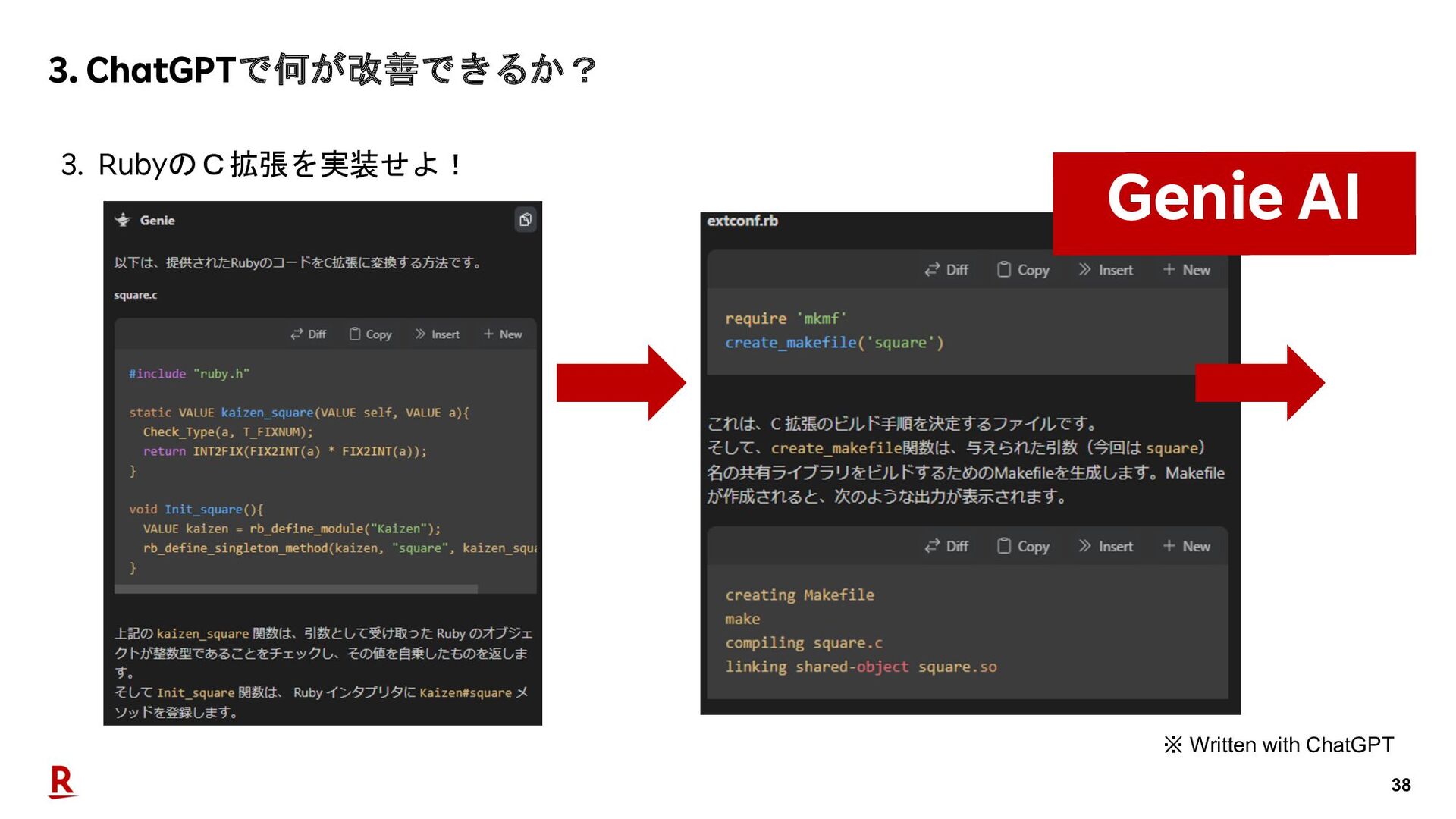Click the Rakuten R logo
Screen dimensions: 1456x819
tap(62, 782)
